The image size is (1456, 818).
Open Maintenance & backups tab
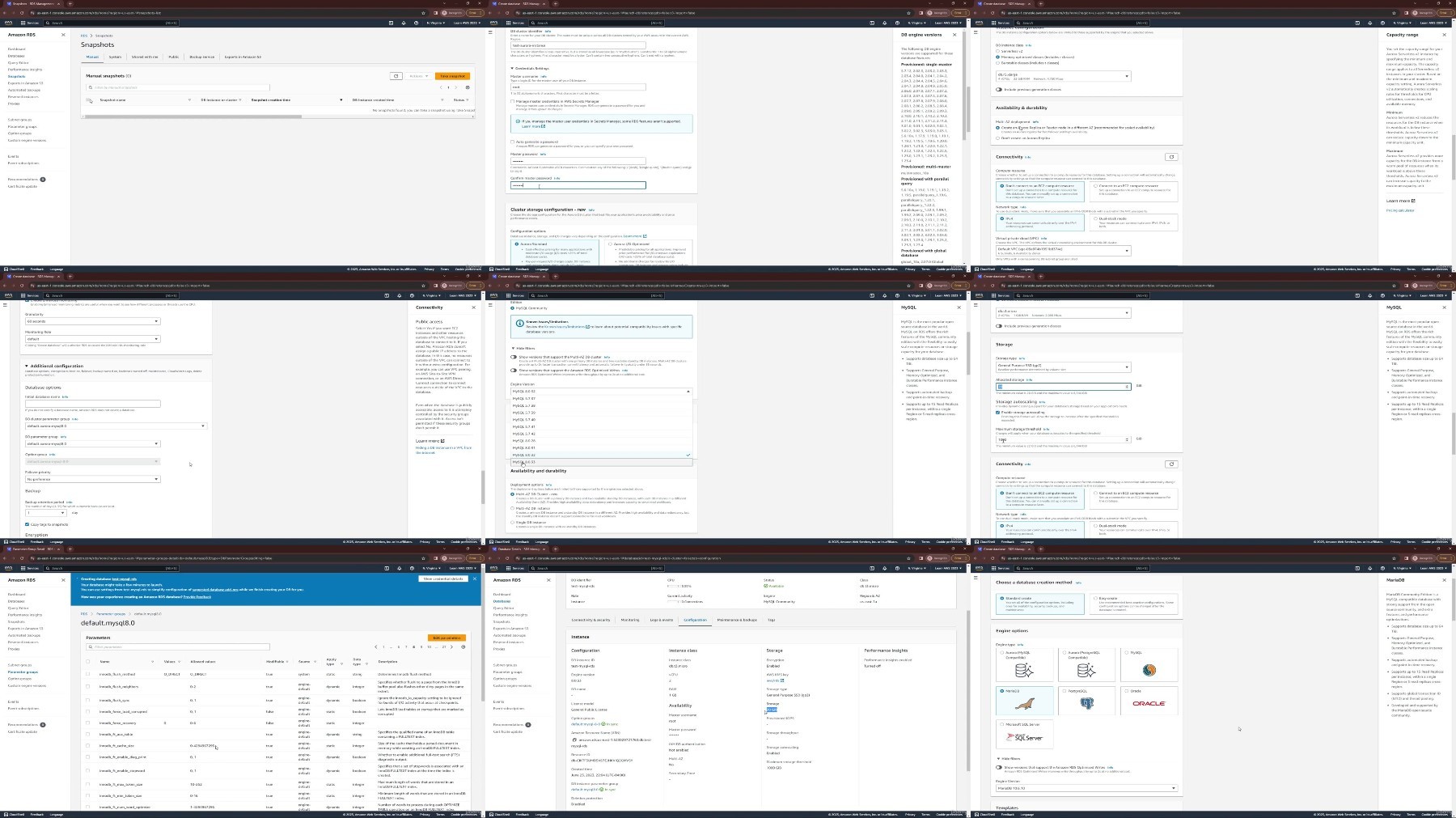737,620
